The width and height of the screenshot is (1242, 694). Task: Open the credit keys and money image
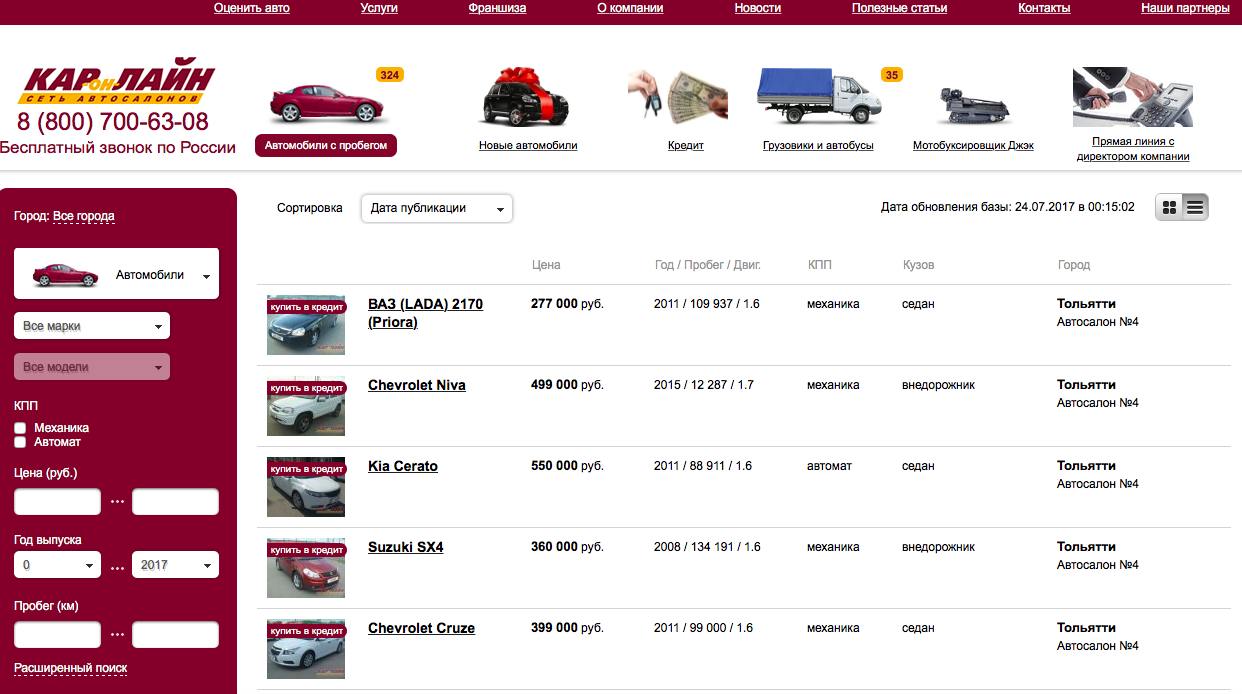(678, 95)
